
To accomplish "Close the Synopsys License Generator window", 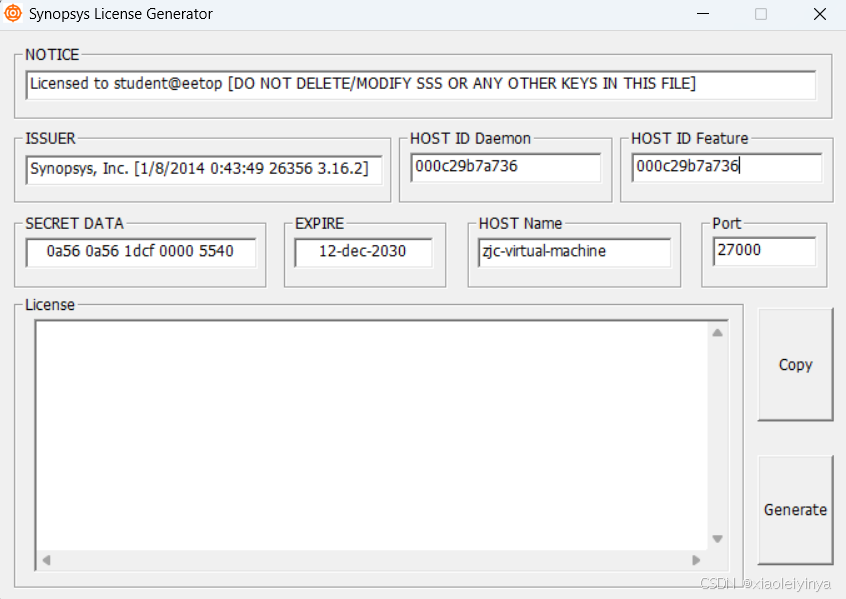I will [x=820, y=13].
